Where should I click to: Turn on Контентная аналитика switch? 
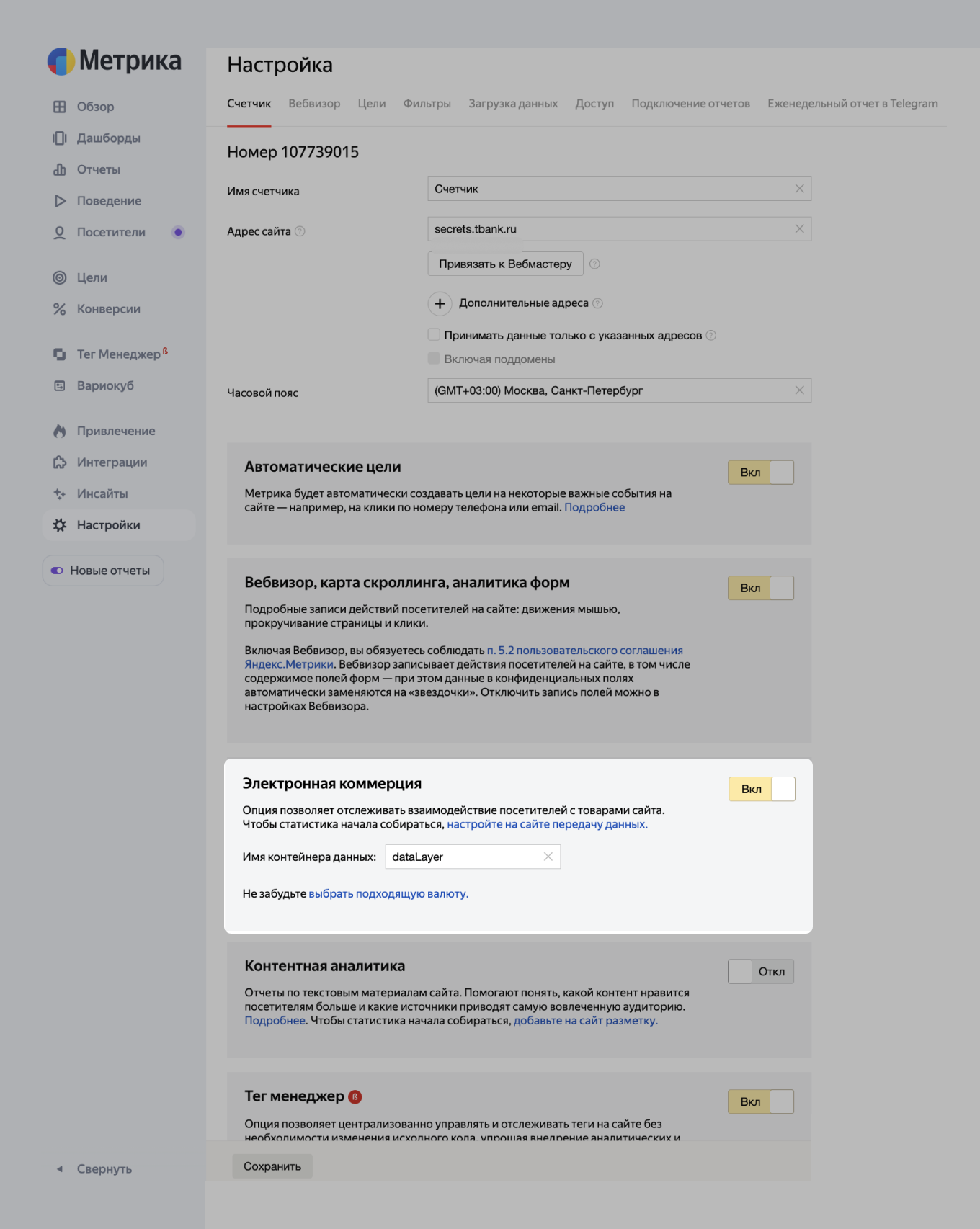pos(760,972)
